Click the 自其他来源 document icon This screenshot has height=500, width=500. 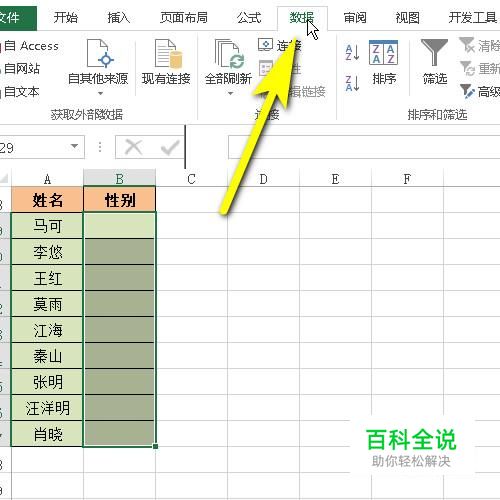(x=100, y=53)
